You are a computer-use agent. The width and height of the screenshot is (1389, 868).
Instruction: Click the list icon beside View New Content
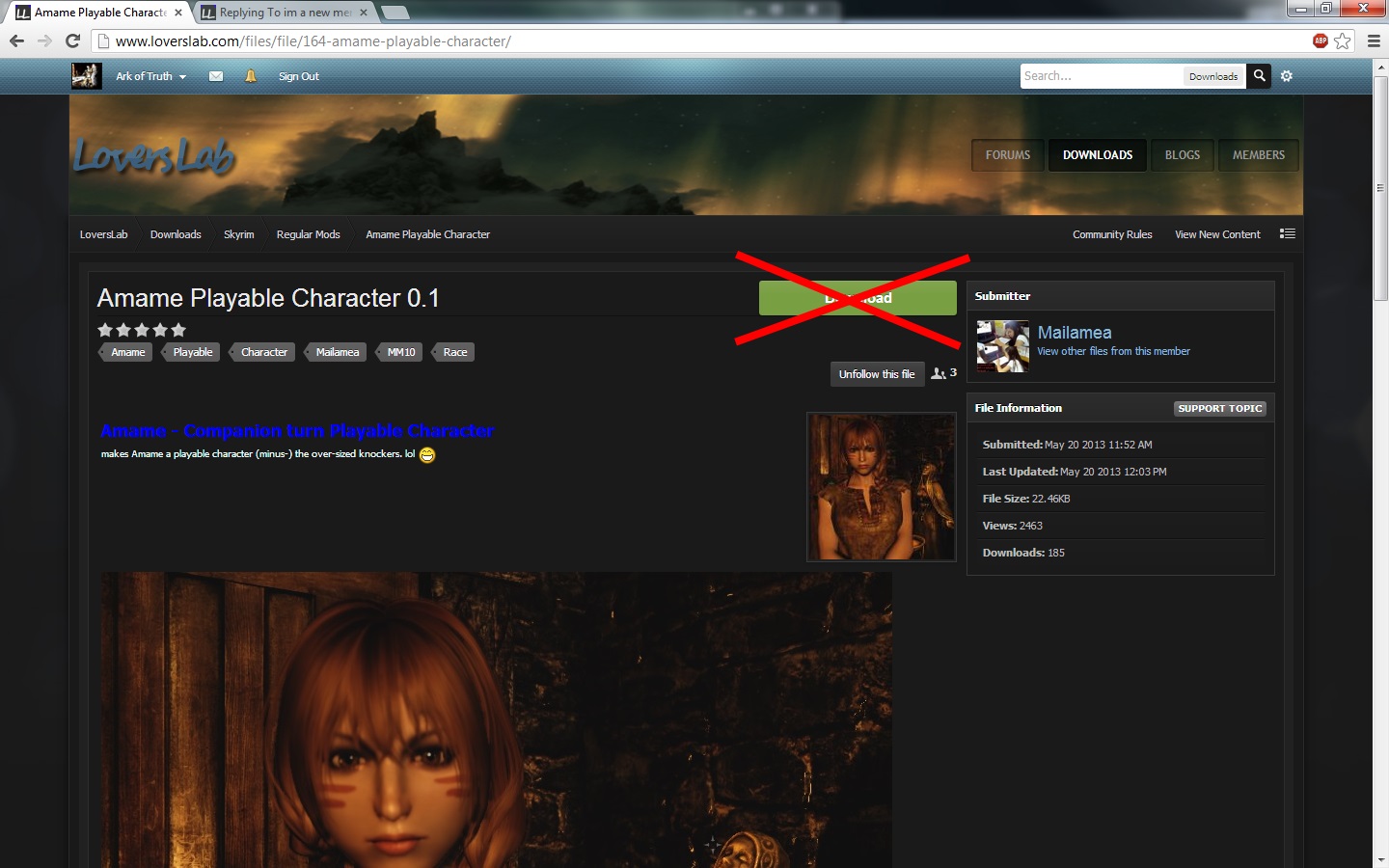[x=1288, y=233]
